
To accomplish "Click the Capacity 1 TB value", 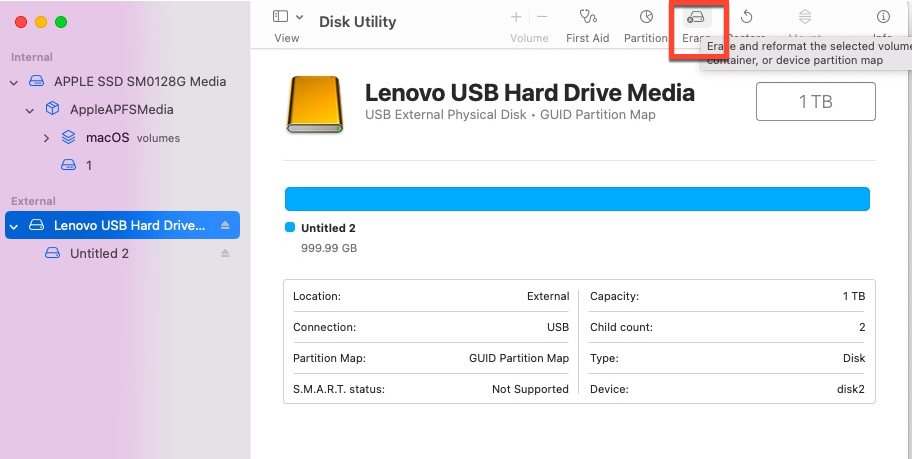I will coord(854,296).
